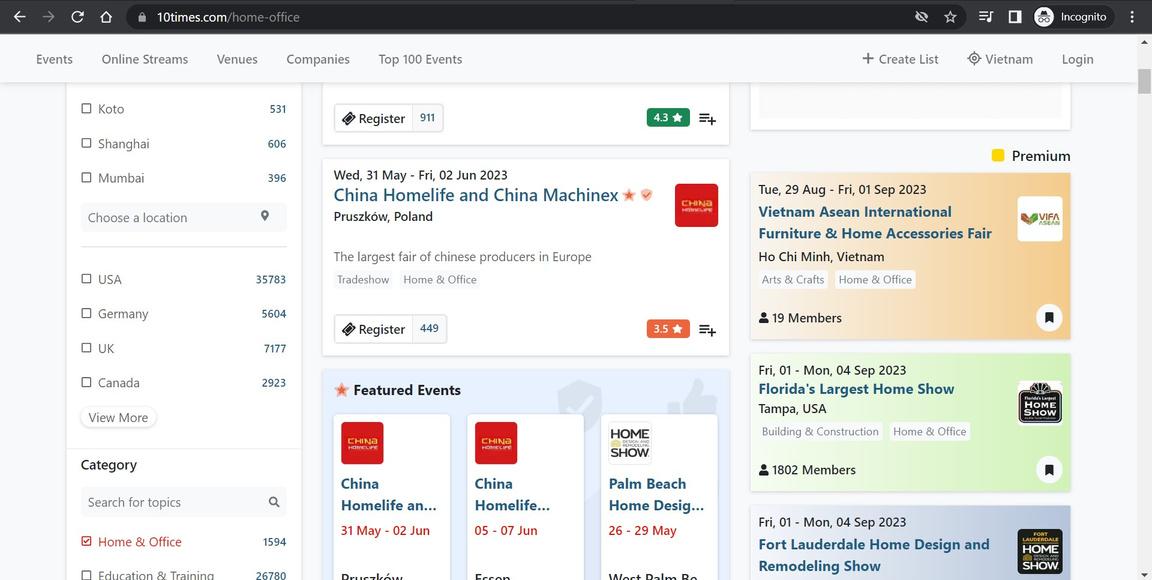Bookmark this page with the star icon
The image size is (1152, 580).
[x=950, y=17]
